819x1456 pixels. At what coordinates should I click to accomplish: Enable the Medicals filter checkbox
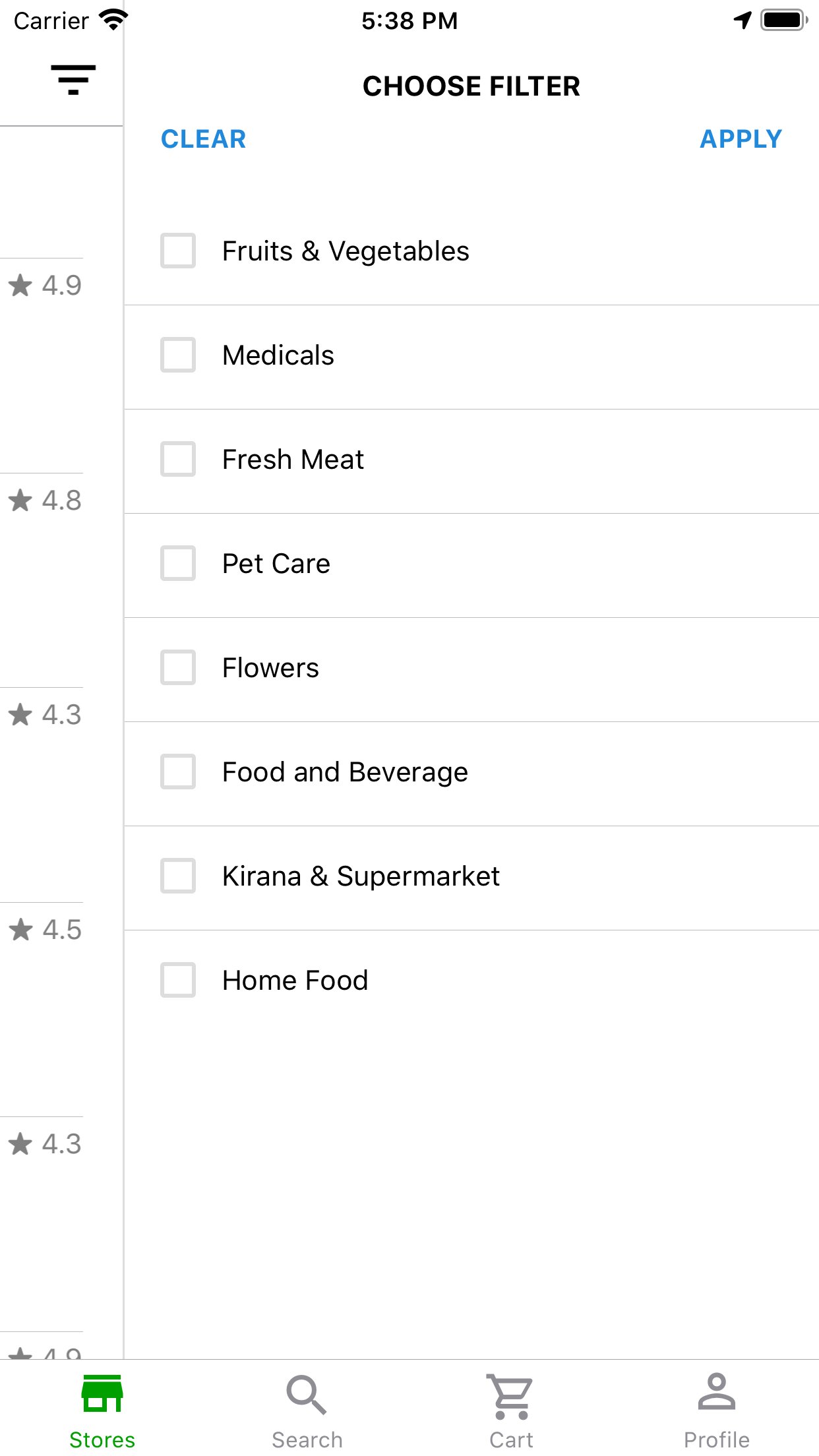coord(178,355)
